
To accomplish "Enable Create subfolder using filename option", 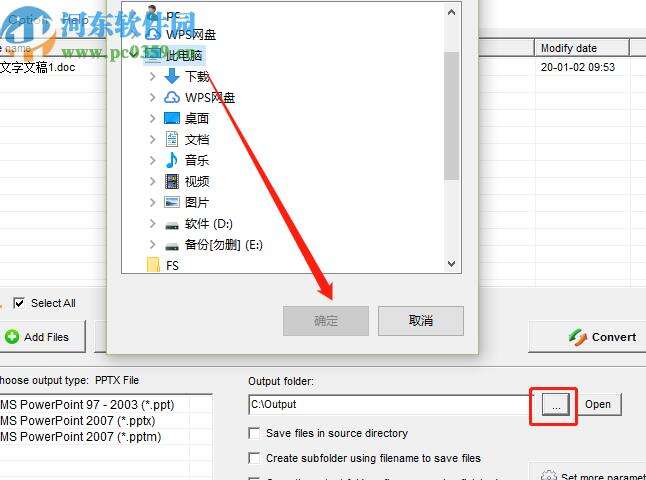I will 254,458.
